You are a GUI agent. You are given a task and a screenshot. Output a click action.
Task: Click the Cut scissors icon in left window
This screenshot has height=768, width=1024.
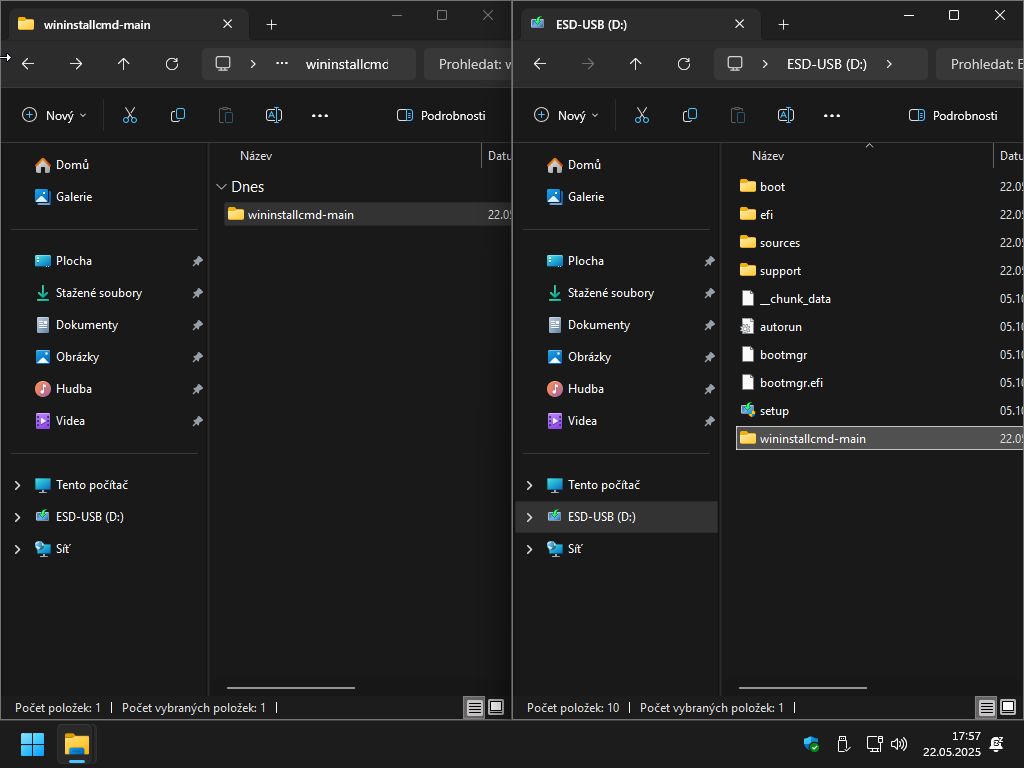(130, 116)
